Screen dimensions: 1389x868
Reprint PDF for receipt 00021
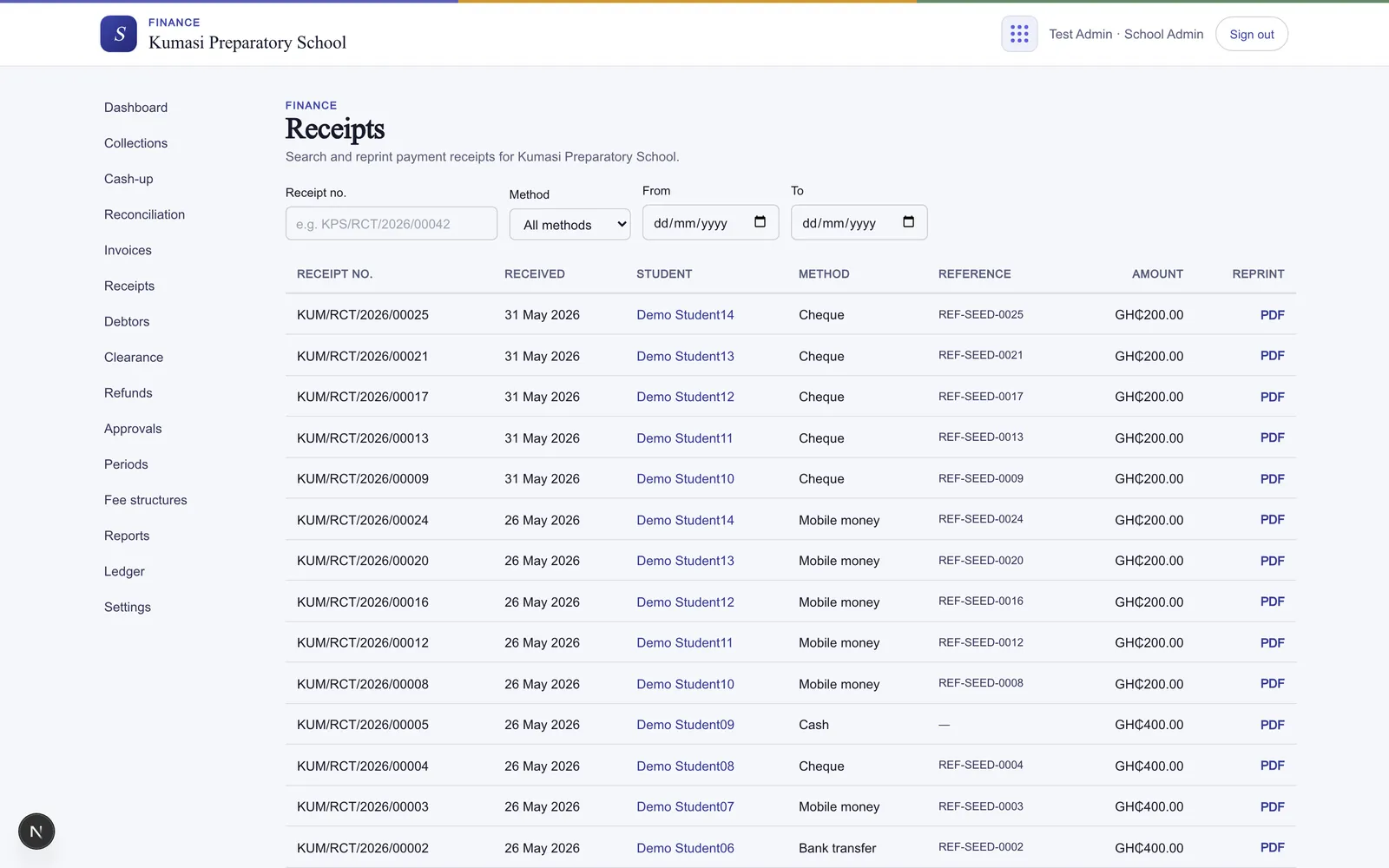[x=1272, y=356]
